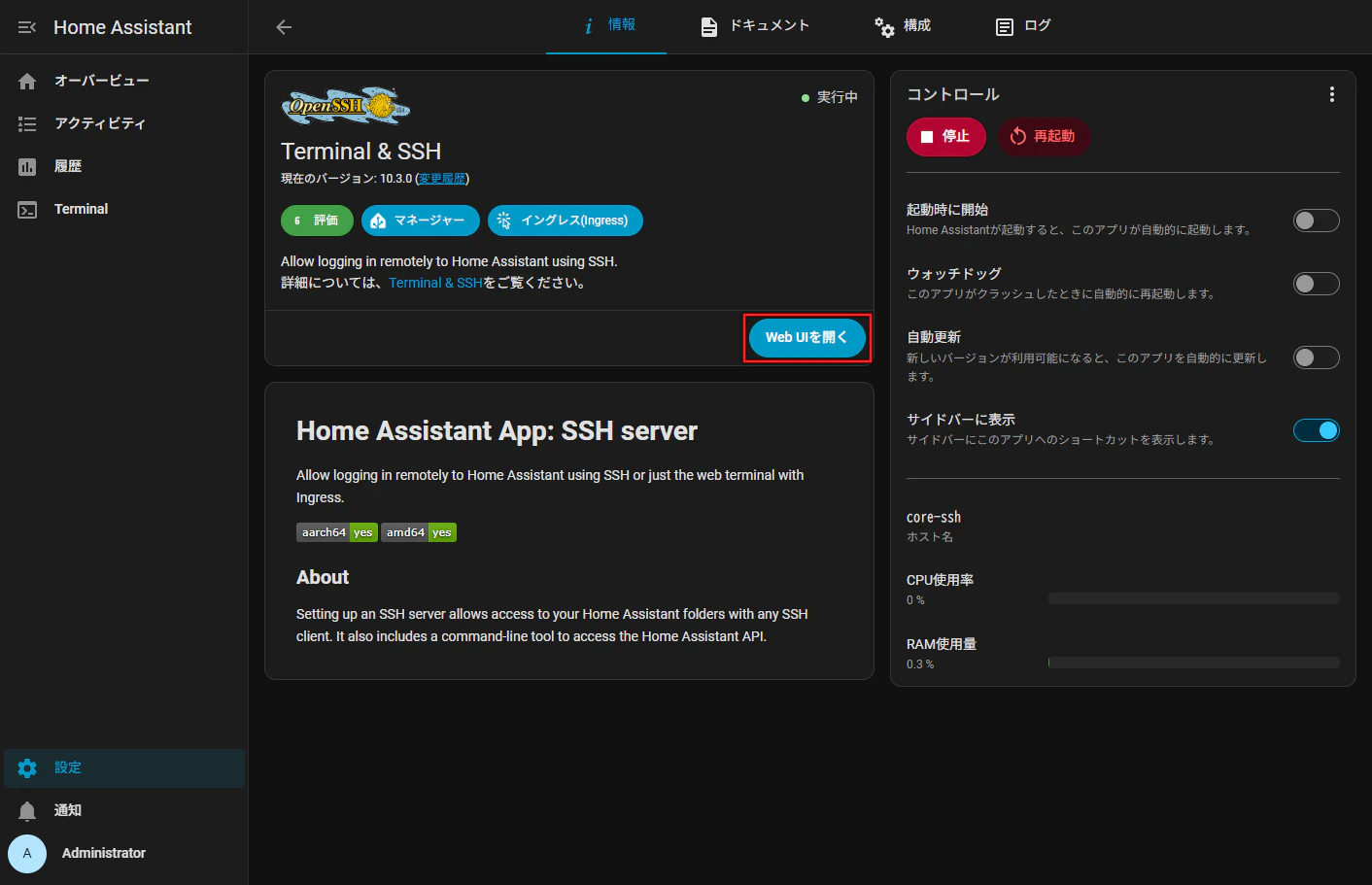Image resolution: width=1372 pixels, height=885 pixels.
Task: Click the Terminal & SSH title
Action: point(361,152)
